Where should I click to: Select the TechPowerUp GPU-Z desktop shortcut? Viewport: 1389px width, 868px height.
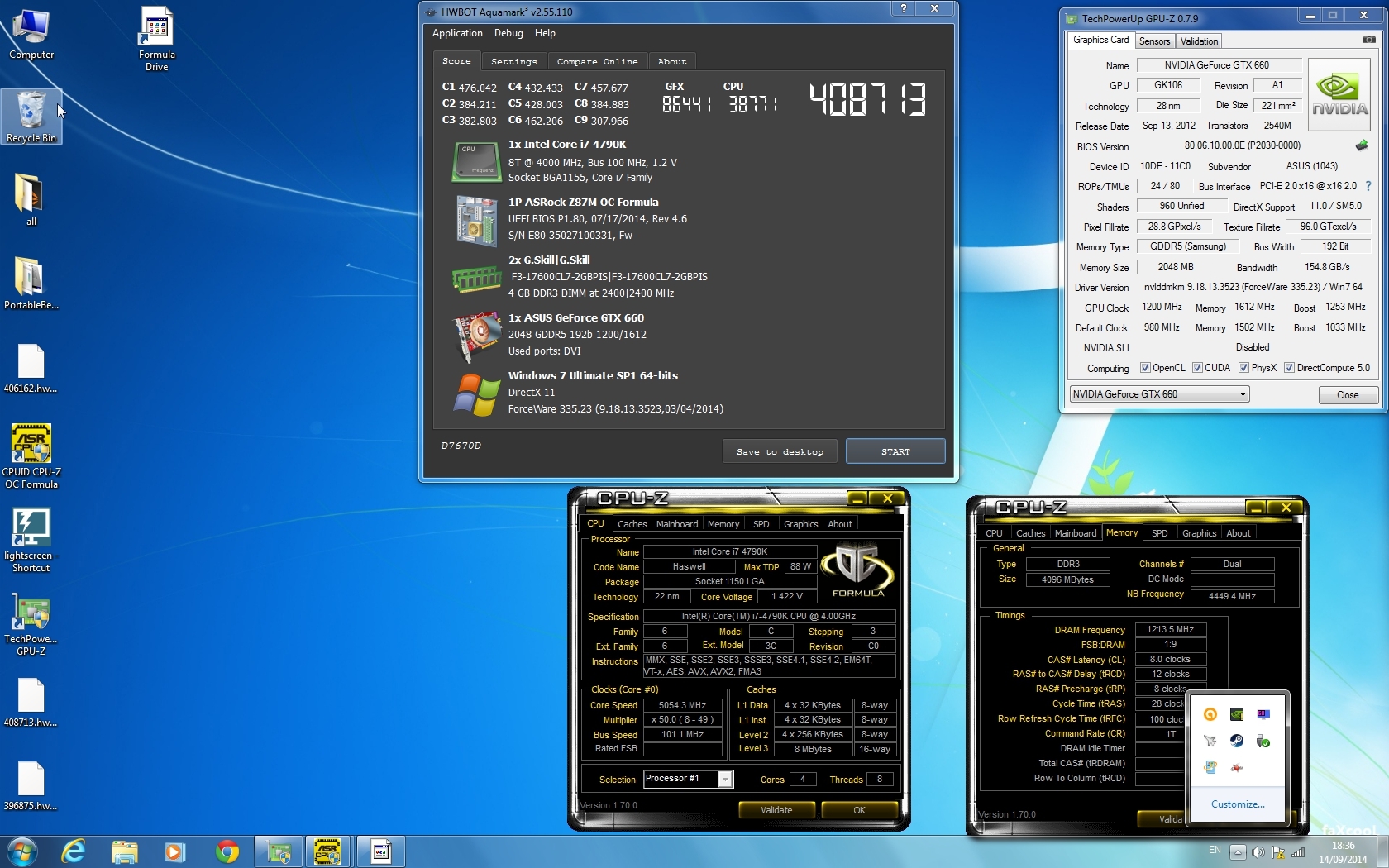(31, 623)
